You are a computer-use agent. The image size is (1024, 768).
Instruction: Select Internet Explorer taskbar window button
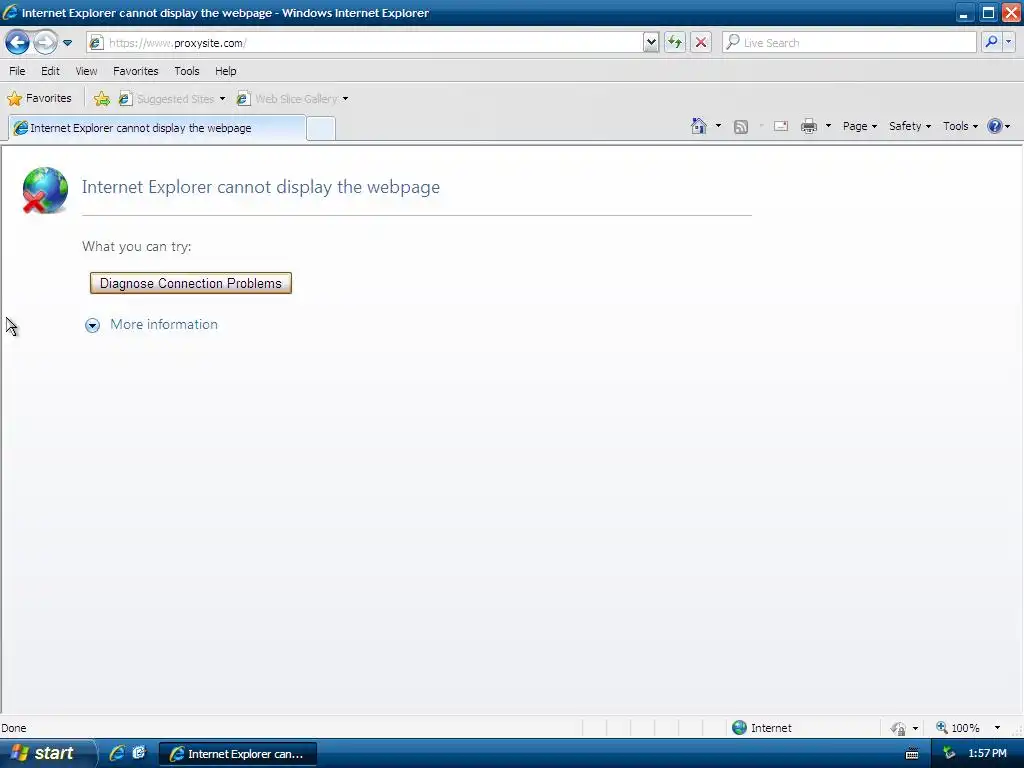tap(238, 754)
